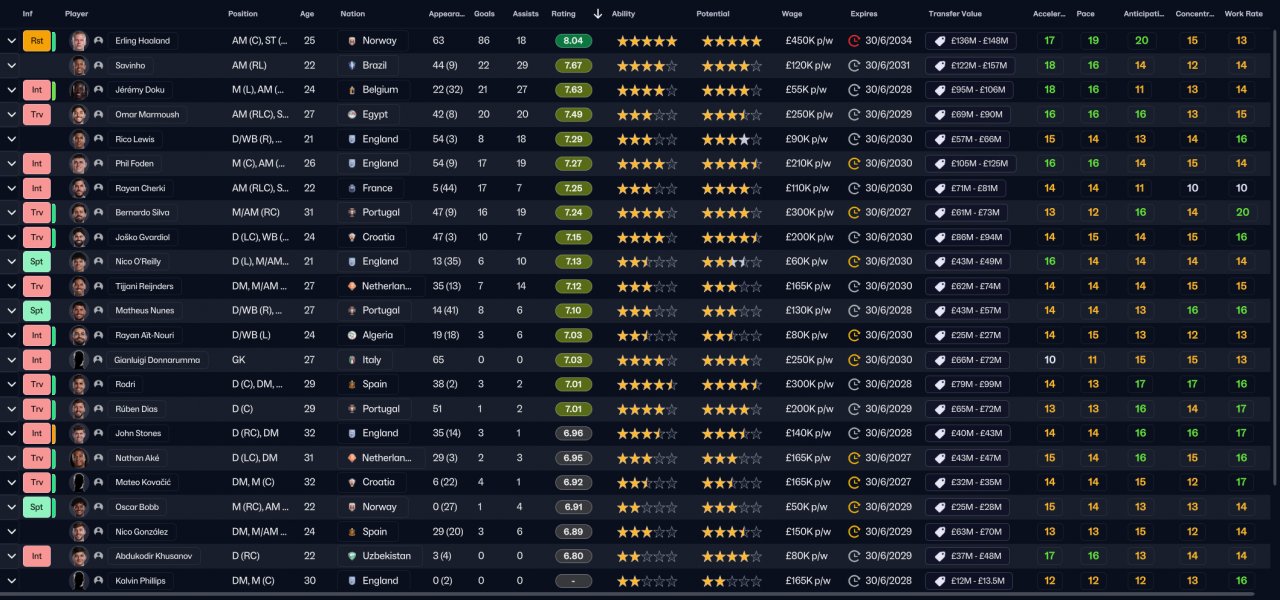1280x600 pixels.
Task: Click Oscar Bobb's transfer value £25M - £28M
Action: point(970,506)
